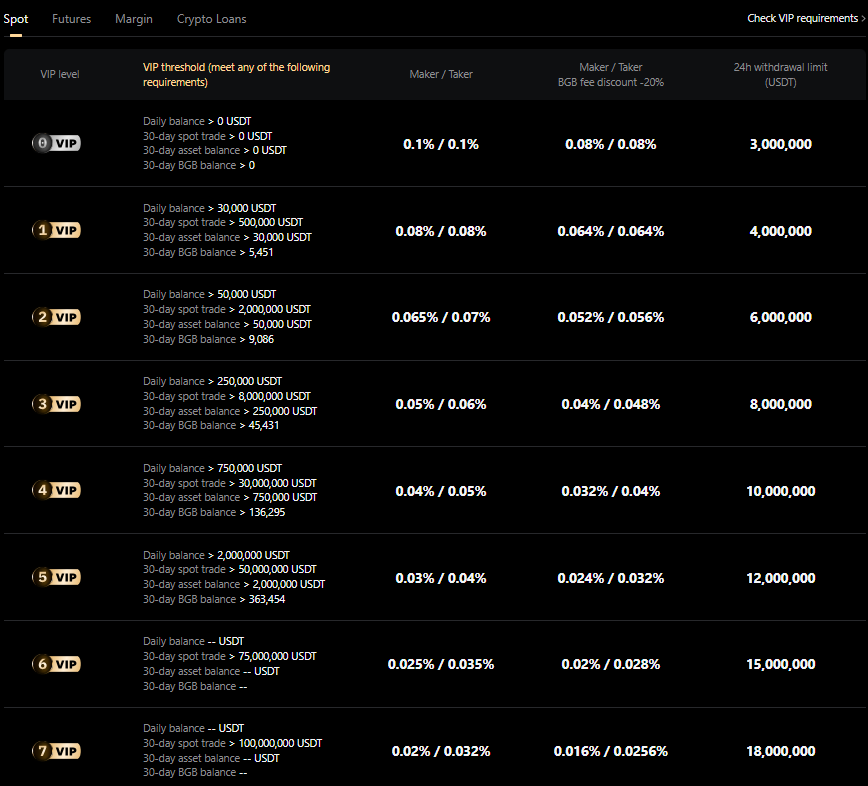Click the VIP 7 level badge
Image resolution: width=868 pixels, height=786 pixels.
pyautogui.click(x=56, y=751)
